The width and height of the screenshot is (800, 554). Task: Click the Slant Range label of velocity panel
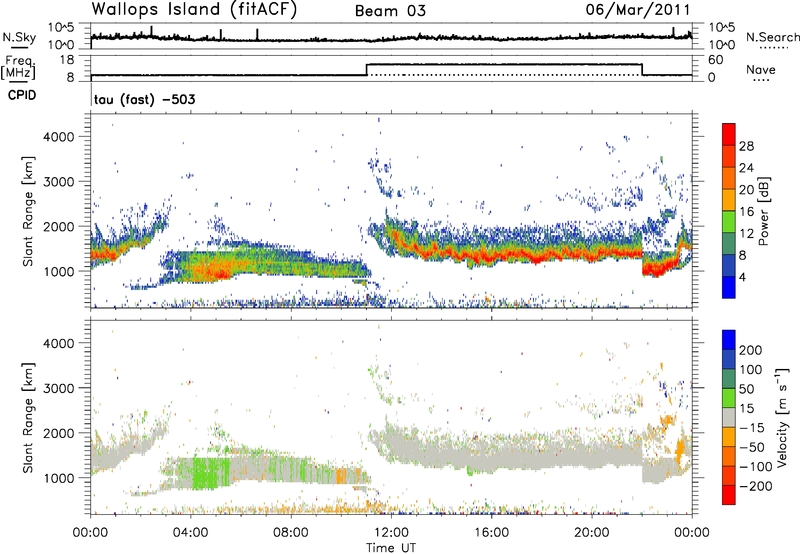click(x=28, y=417)
